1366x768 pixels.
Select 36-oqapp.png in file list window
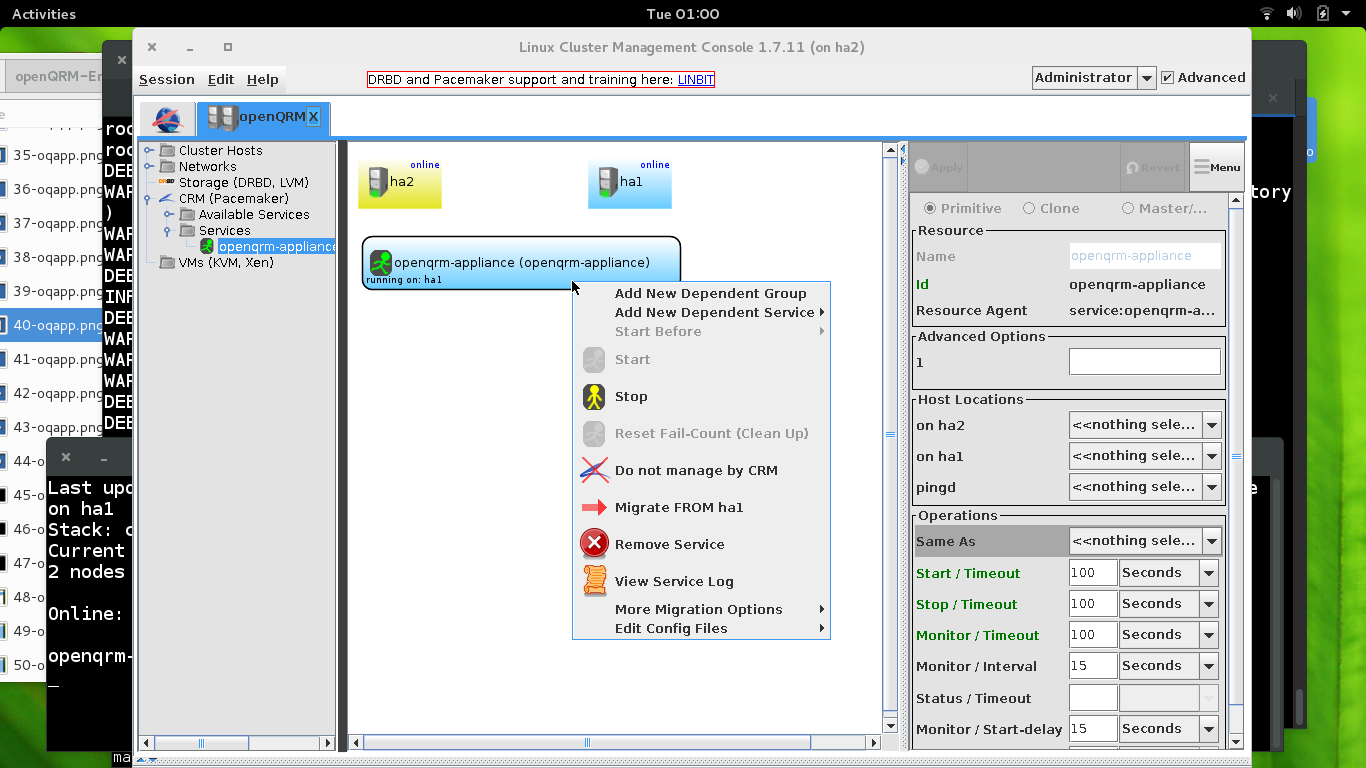tap(57, 189)
